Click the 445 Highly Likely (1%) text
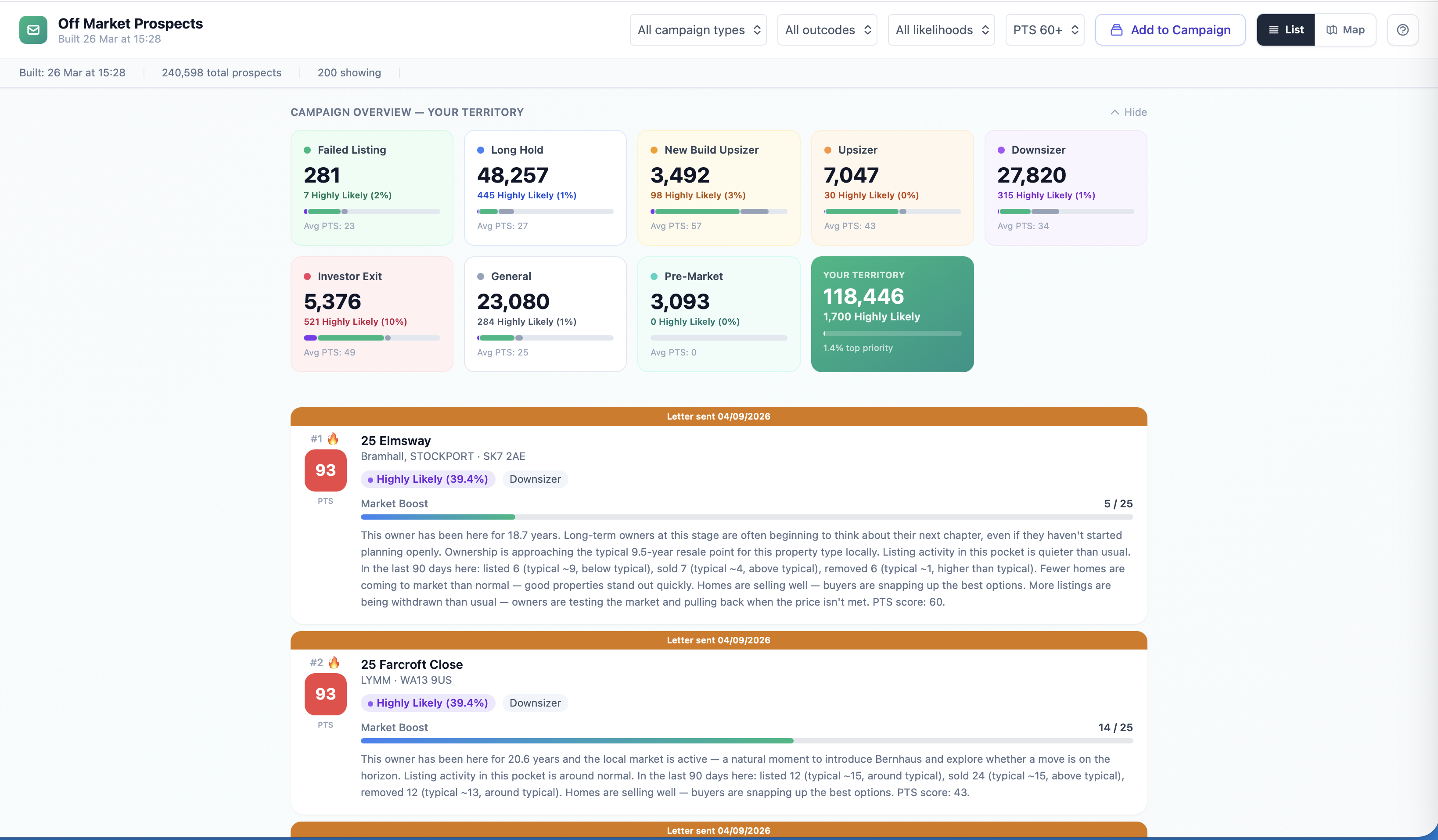 [x=527, y=195]
